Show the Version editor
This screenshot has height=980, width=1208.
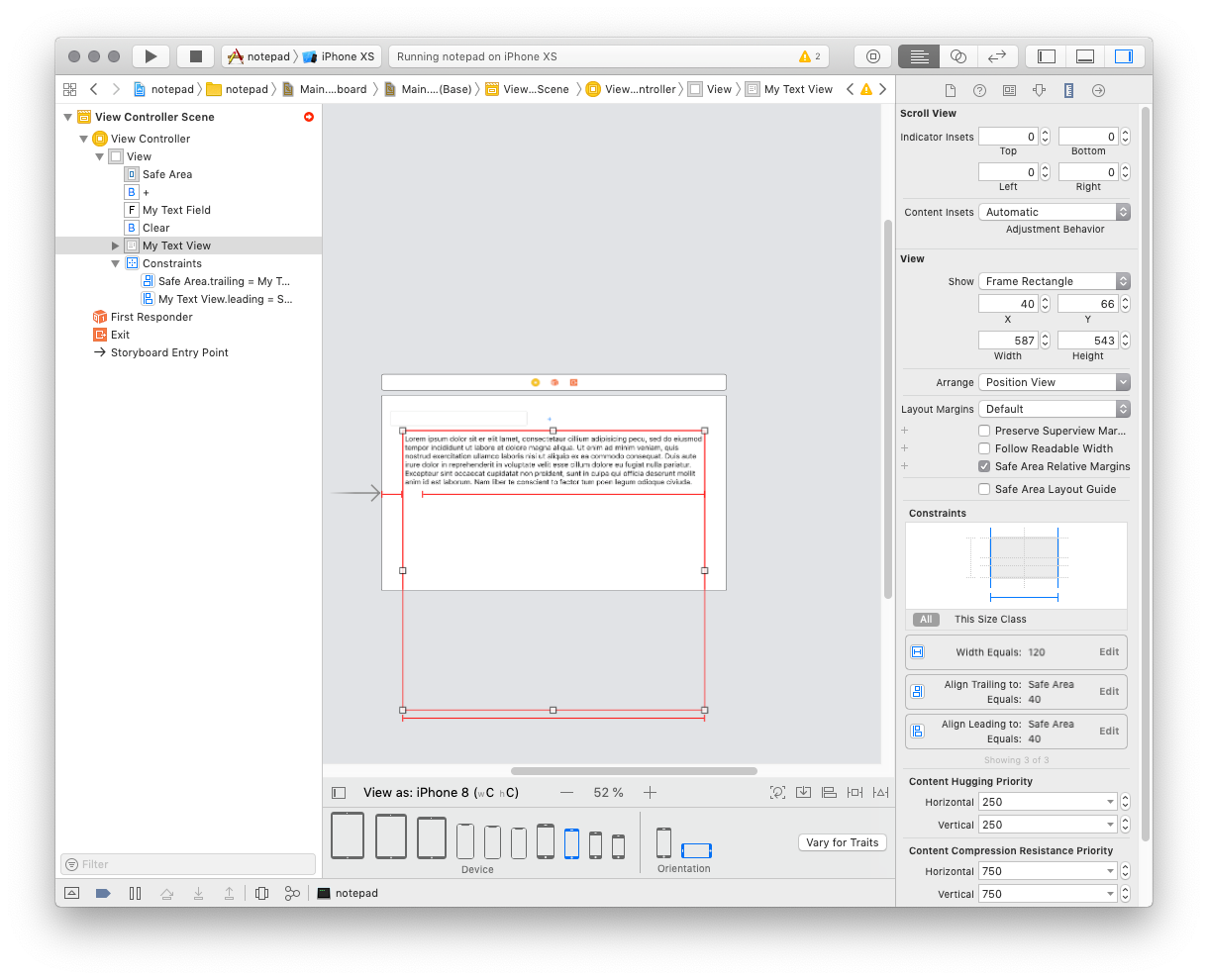(997, 56)
